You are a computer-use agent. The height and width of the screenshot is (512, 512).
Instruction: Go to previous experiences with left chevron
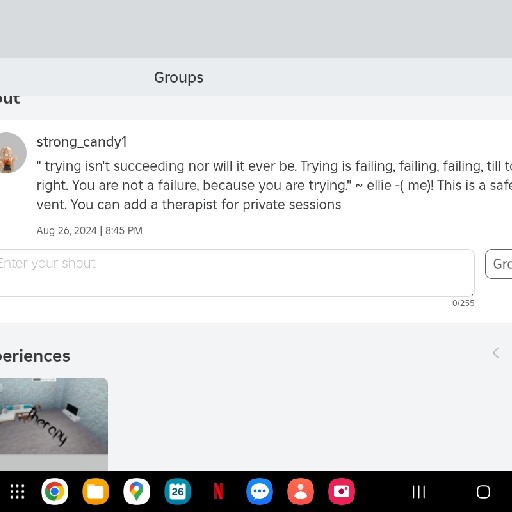(x=496, y=353)
